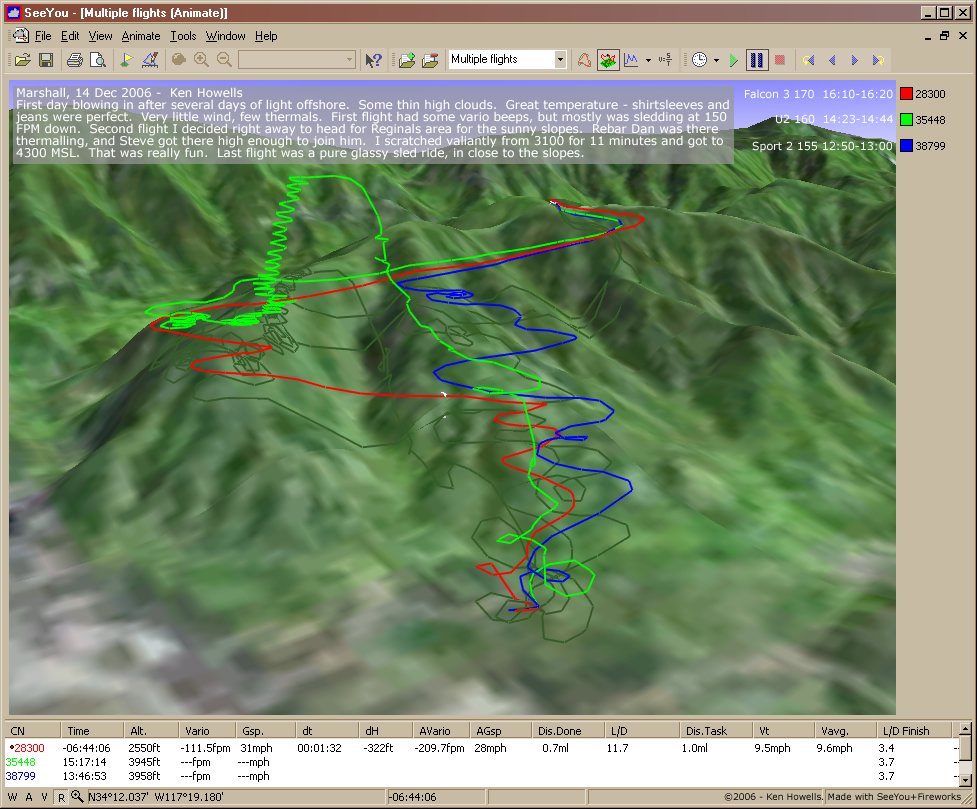This screenshot has height=809, width=977.
Task: Open Print Preview from the toolbar
Action: coord(97,60)
